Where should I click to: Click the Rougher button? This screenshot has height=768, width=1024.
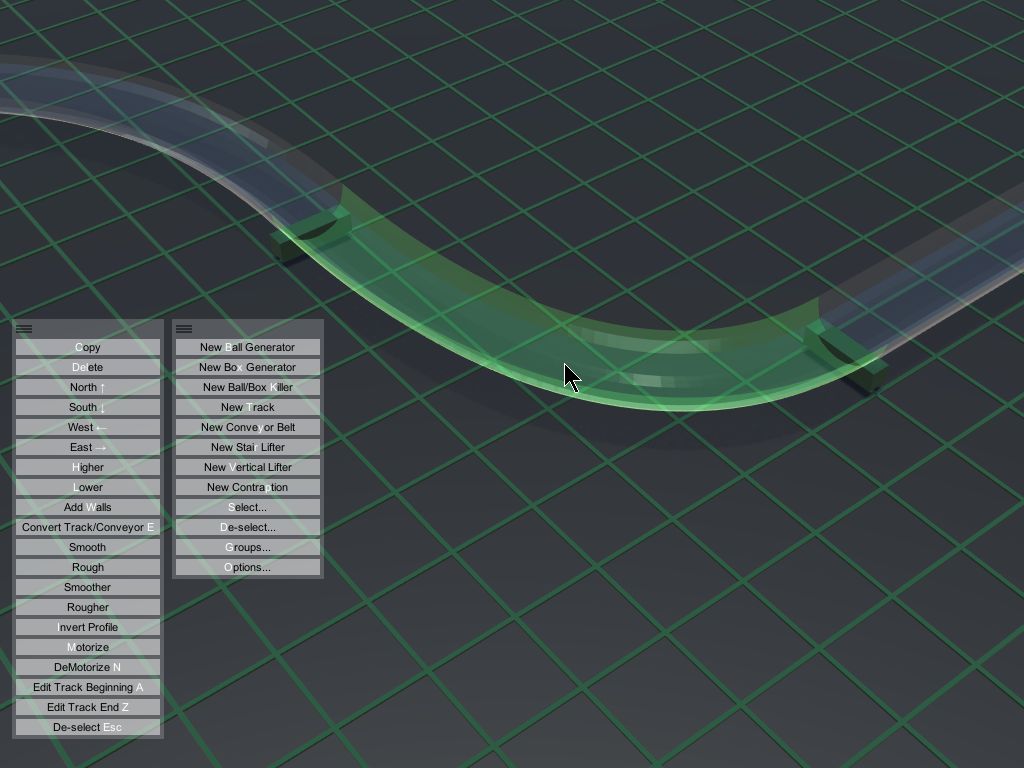88,607
